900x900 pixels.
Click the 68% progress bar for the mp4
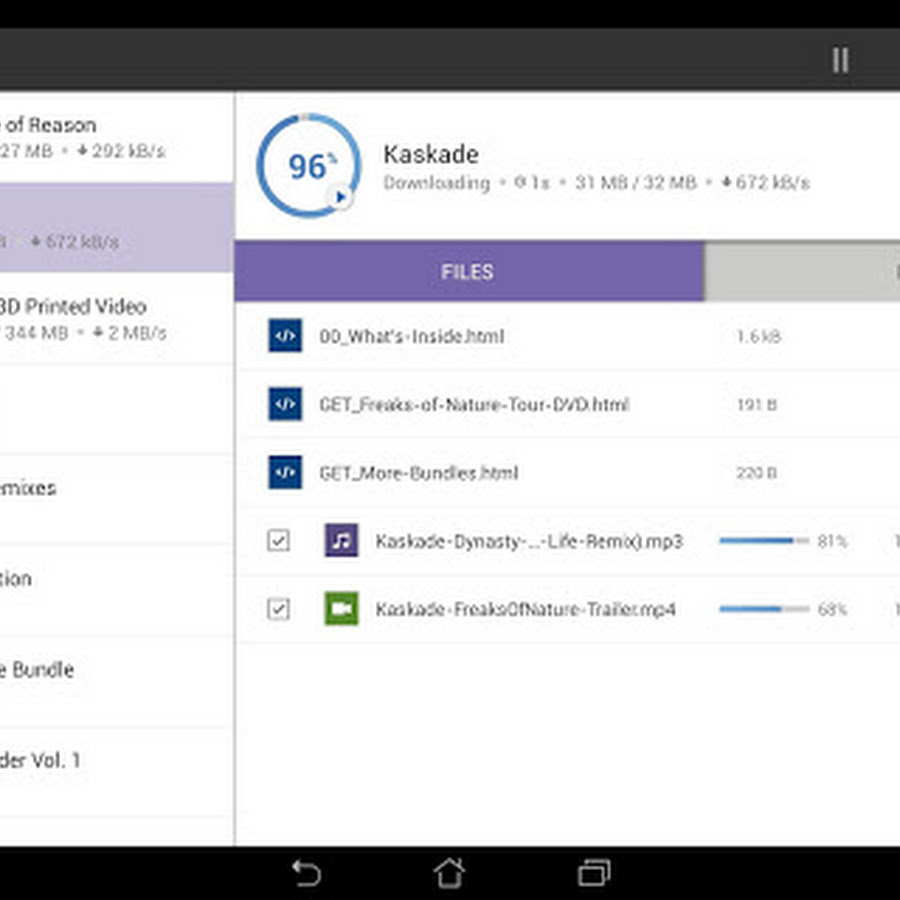[764, 609]
